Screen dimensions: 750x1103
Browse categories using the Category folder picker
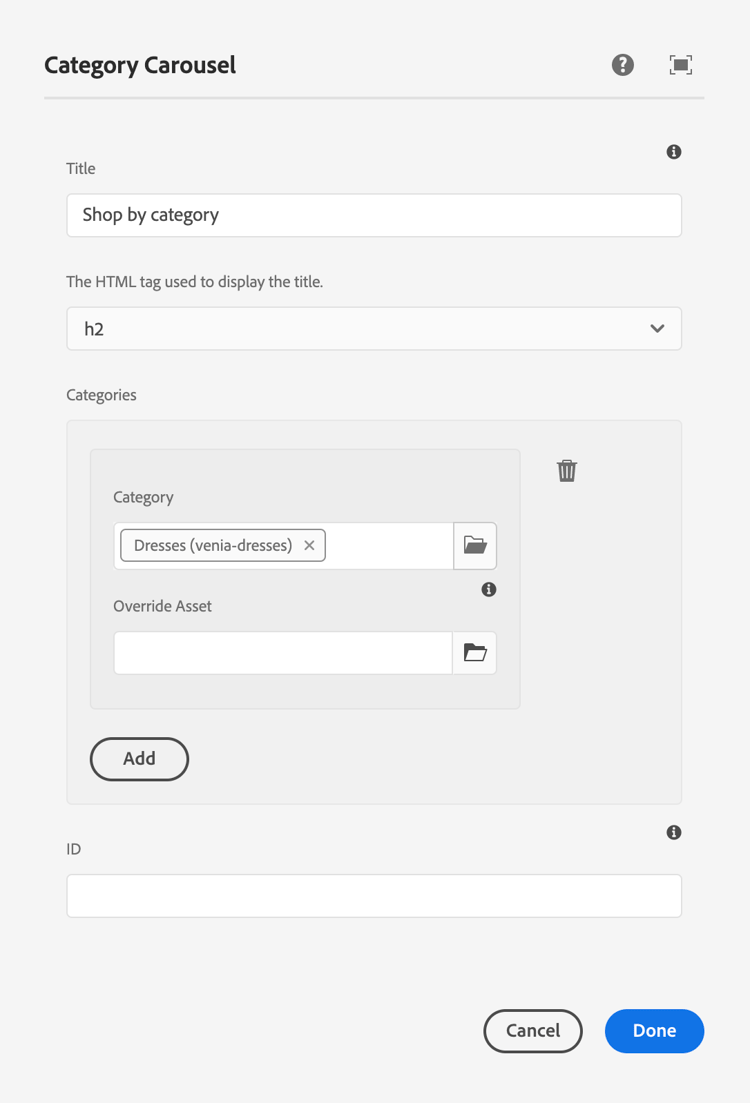click(x=475, y=545)
